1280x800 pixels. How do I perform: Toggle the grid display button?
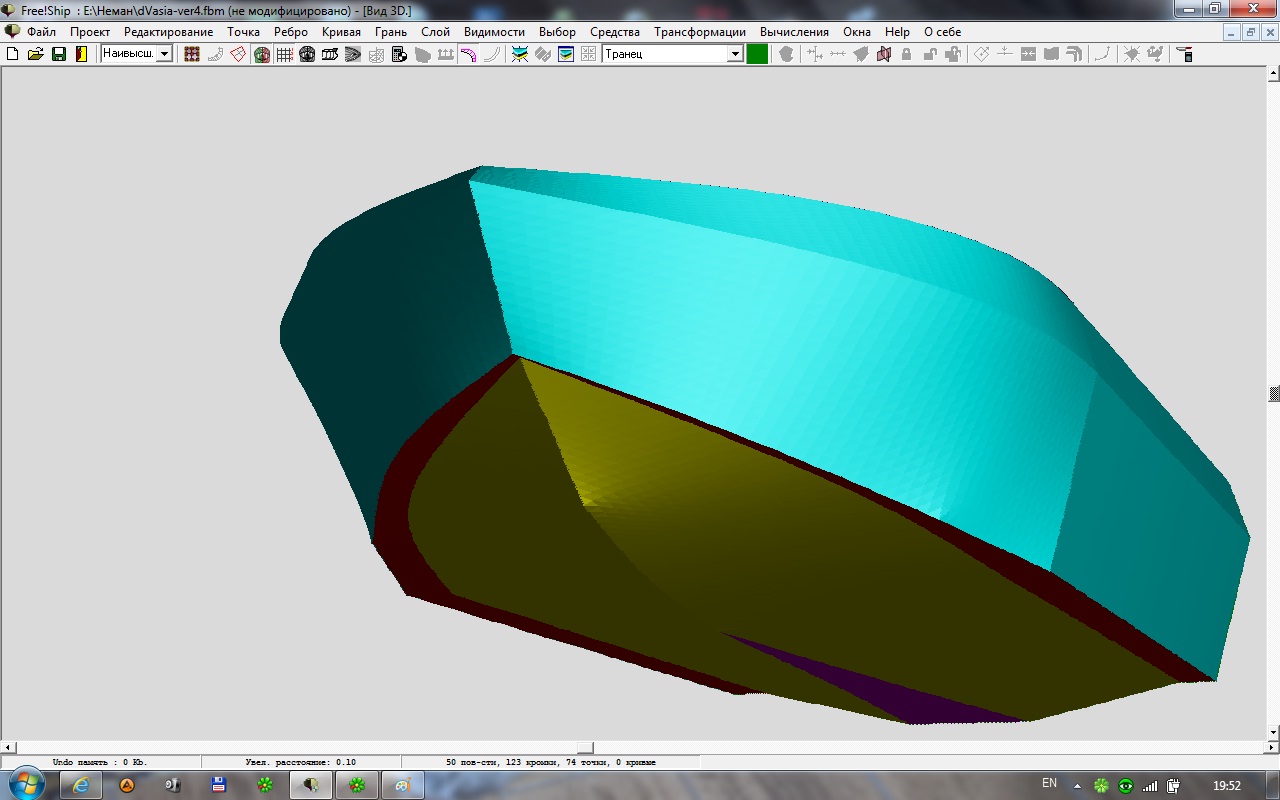285,54
